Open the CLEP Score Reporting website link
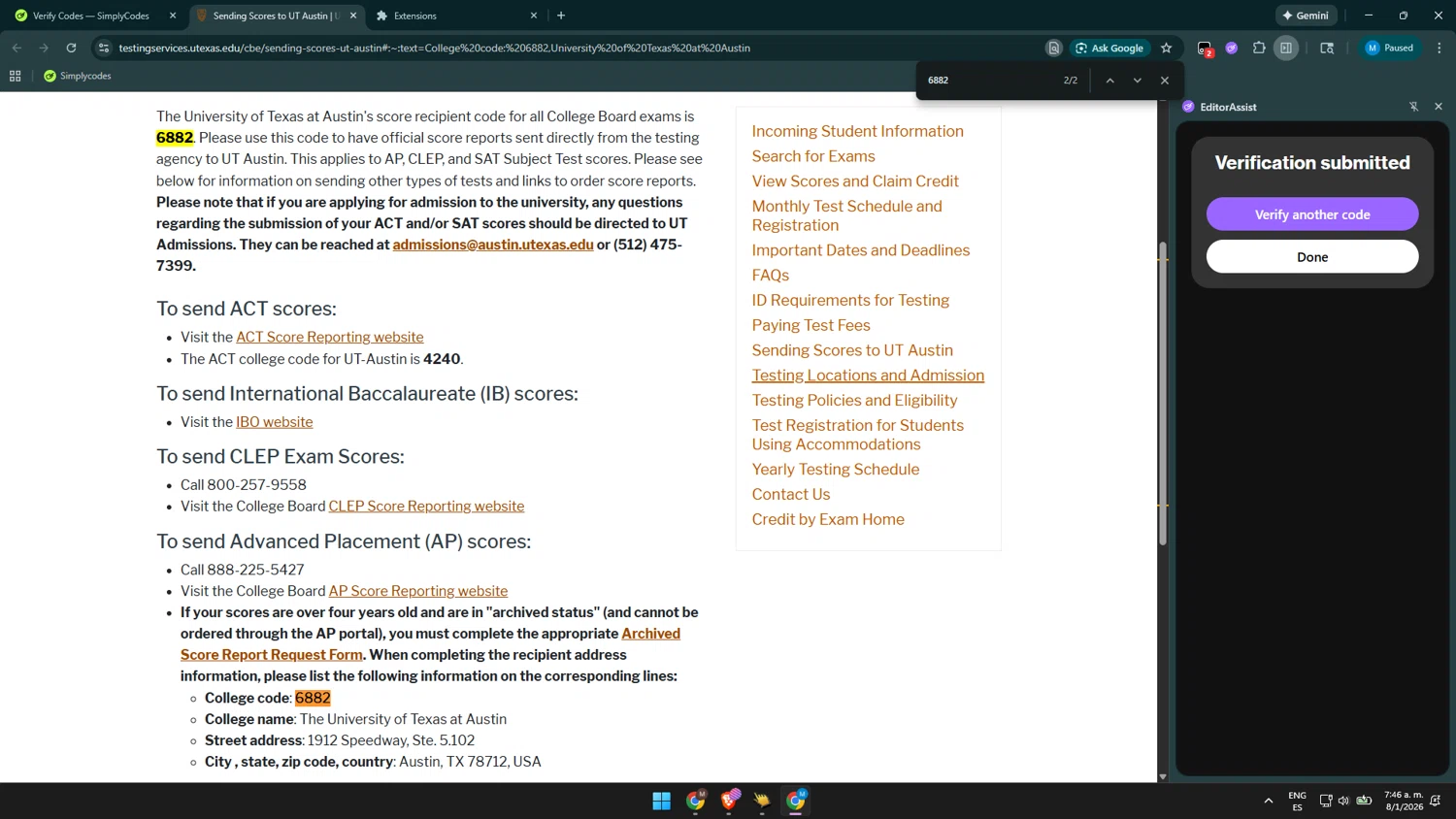Viewport: 1456px width, 819px height. click(426, 507)
